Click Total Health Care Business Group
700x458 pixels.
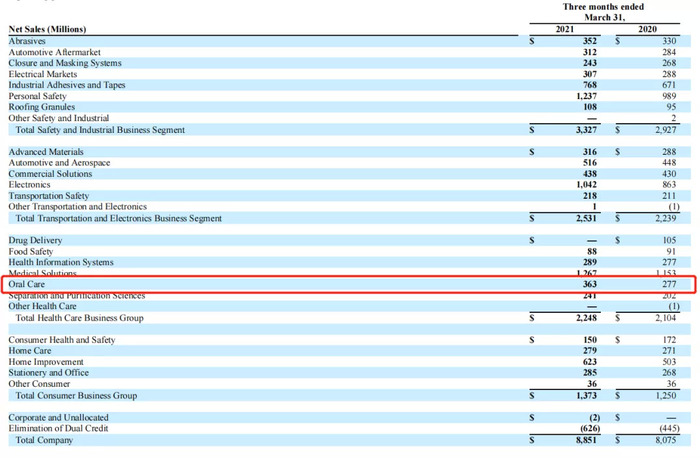click(x=79, y=318)
